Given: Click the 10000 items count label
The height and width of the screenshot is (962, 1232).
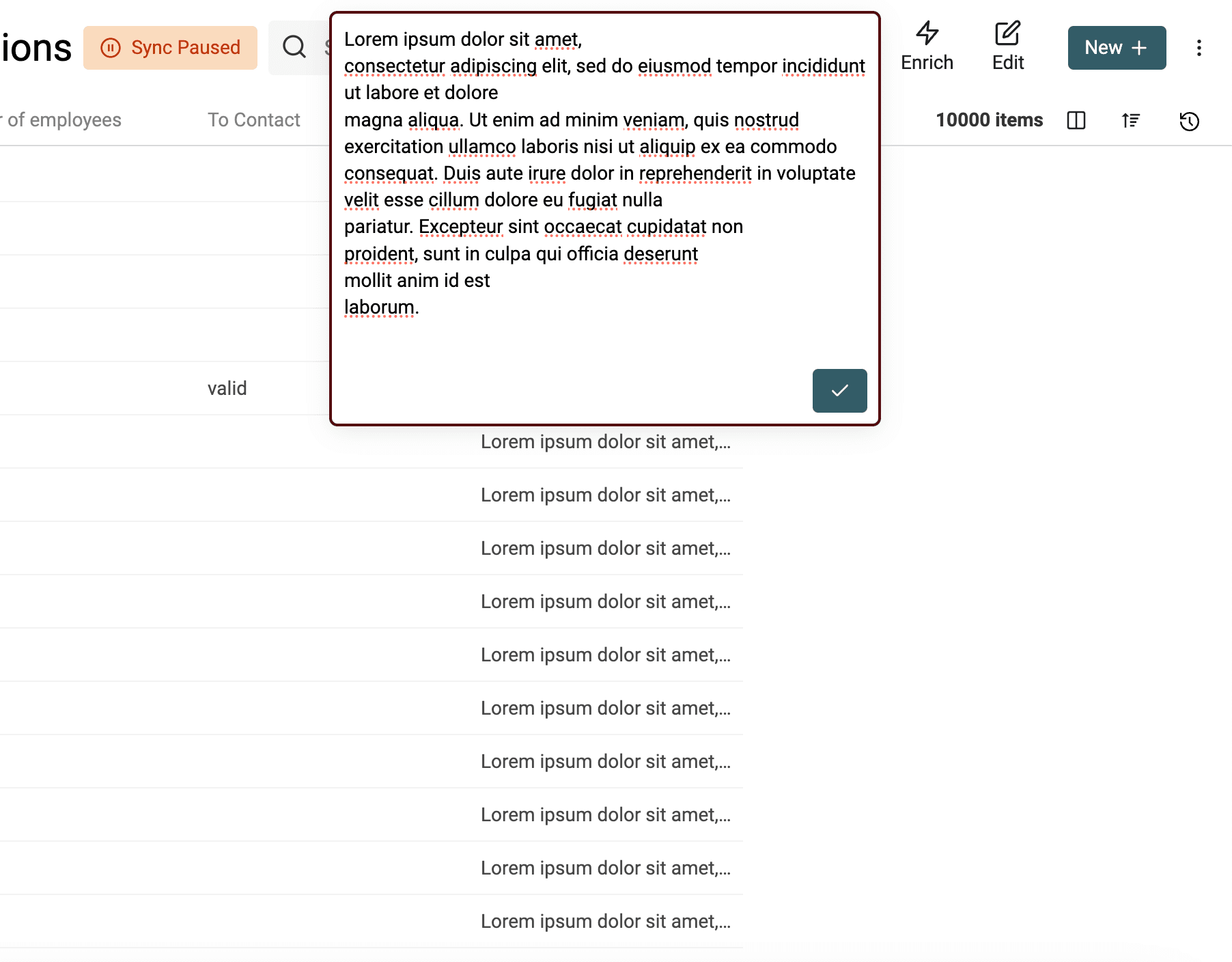Looking at the screenshot, I should point(989,120).
